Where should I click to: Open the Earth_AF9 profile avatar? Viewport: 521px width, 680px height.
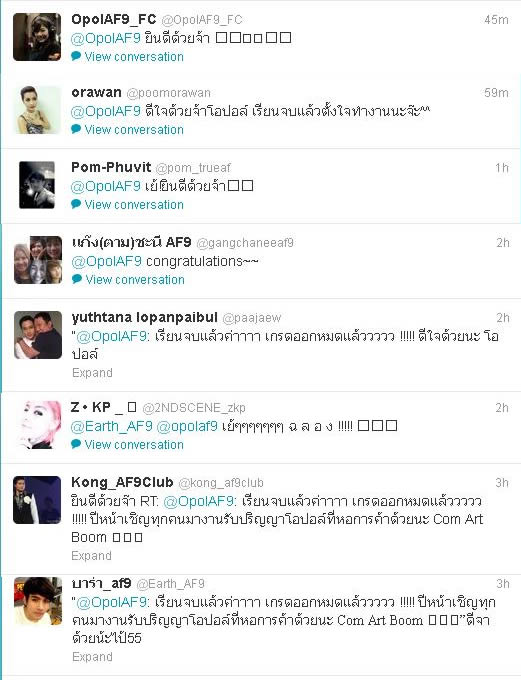[38, 601]
